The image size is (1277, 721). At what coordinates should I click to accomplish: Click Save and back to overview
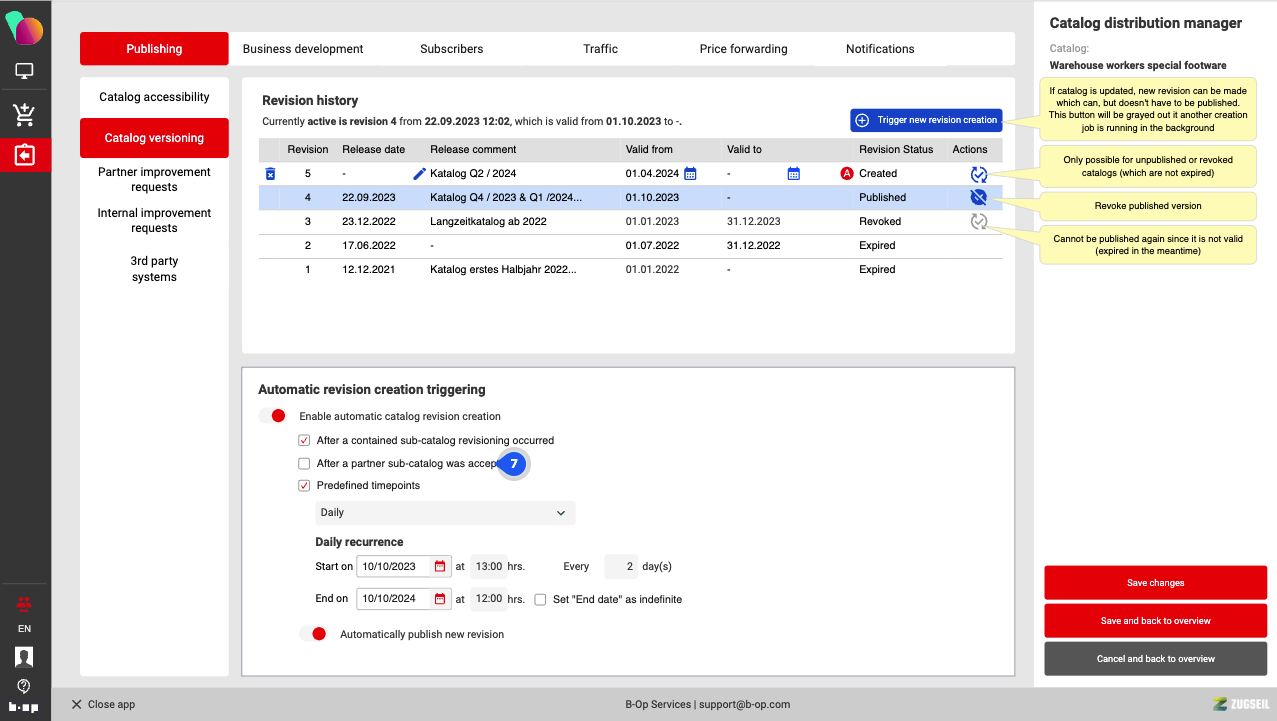(1155, 621)
